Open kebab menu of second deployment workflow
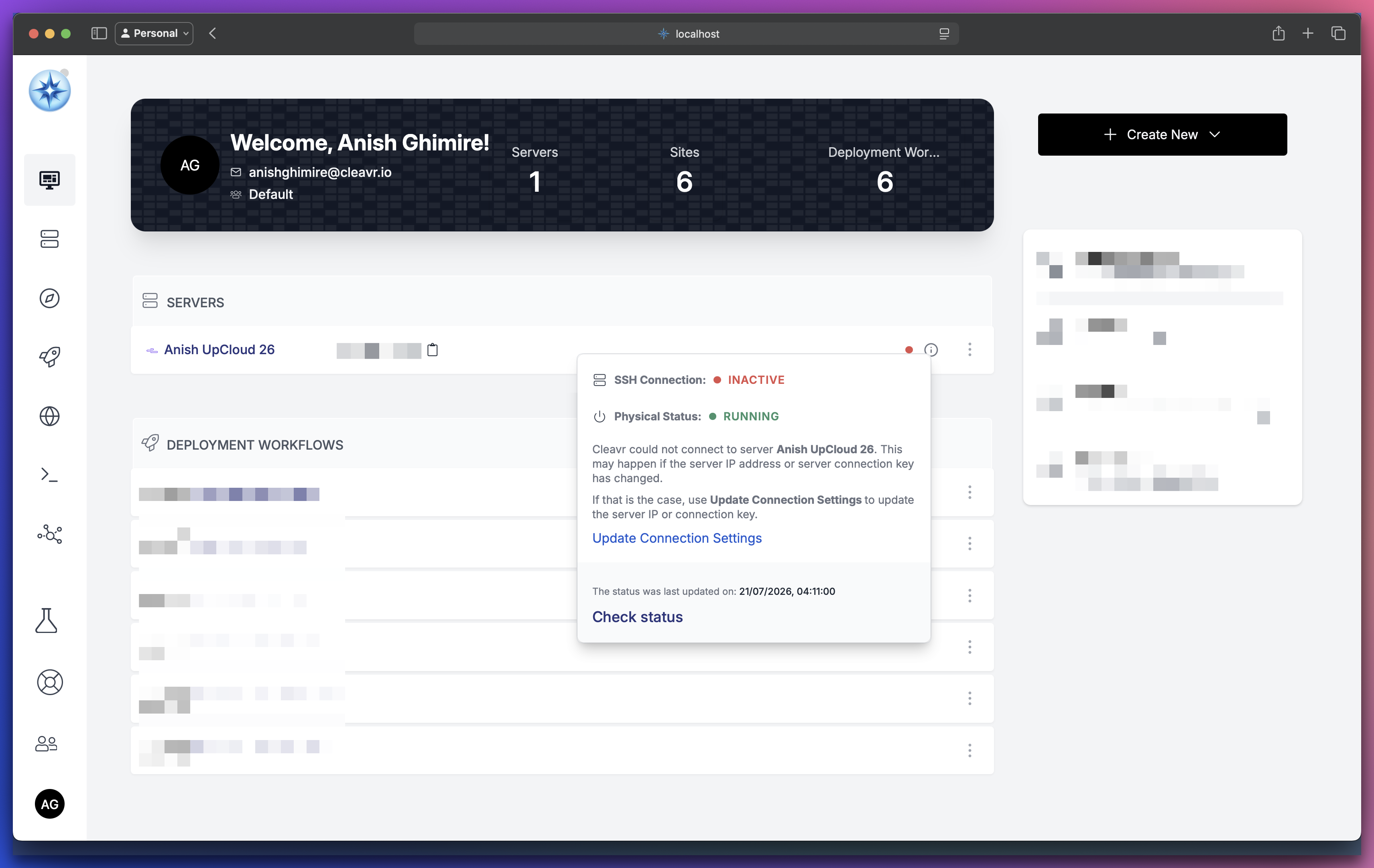This screenshot has height=868, width=1374. [x=970, y=544]
